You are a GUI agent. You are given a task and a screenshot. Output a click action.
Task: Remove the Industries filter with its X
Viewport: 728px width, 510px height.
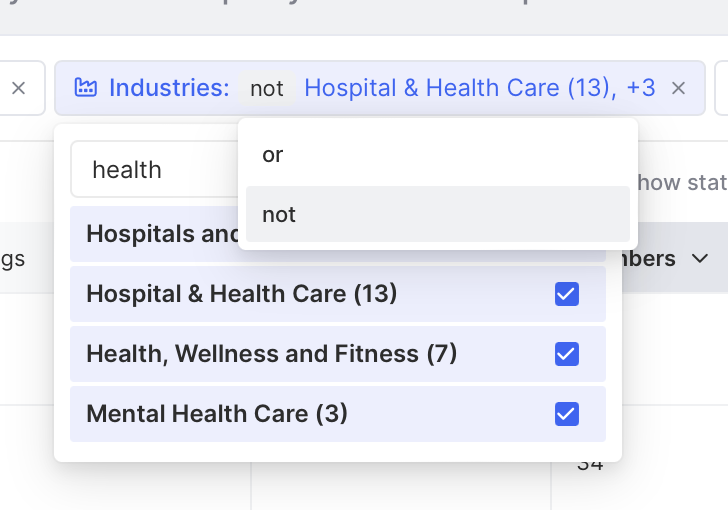coord(678,88)
